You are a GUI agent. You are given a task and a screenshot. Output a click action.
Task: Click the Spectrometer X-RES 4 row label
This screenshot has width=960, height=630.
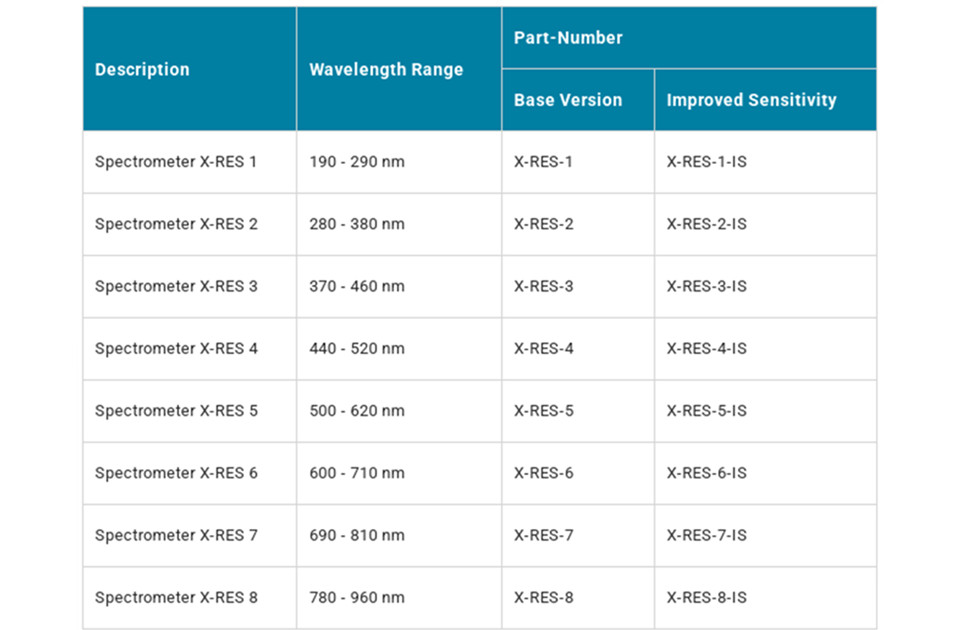[x=176, y=349]
